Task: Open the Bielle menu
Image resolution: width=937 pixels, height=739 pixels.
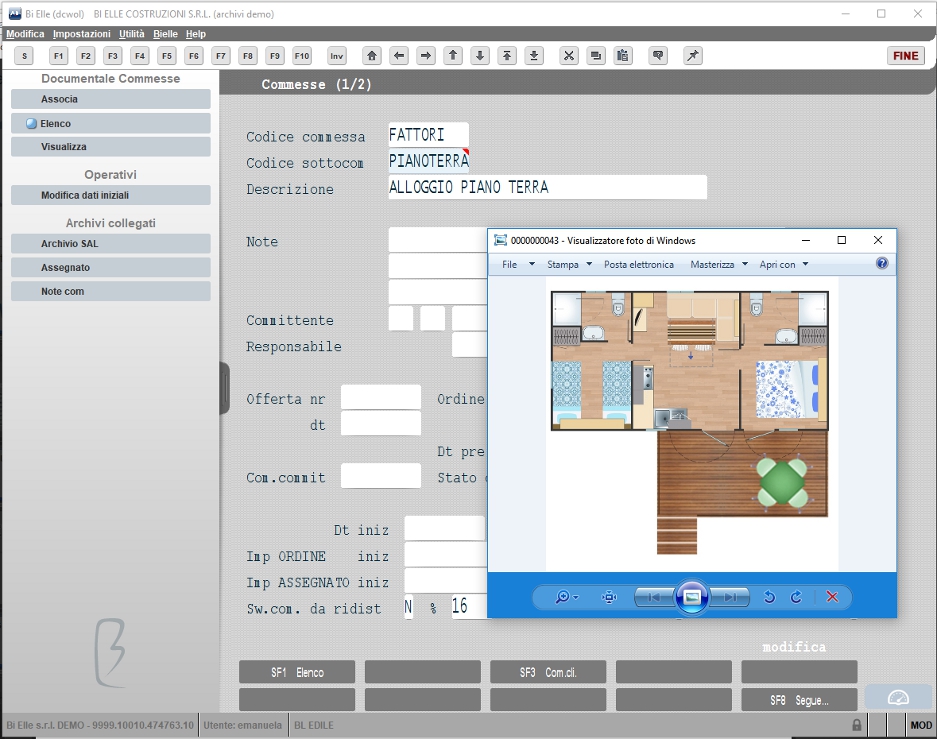Action: pyautogui.click(x=165, y=34)
